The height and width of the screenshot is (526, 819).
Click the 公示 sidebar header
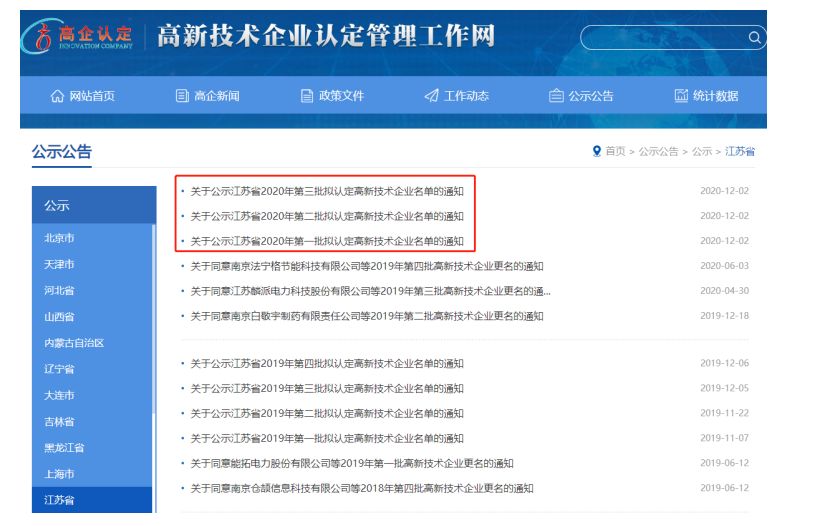[x=94, y=205]
